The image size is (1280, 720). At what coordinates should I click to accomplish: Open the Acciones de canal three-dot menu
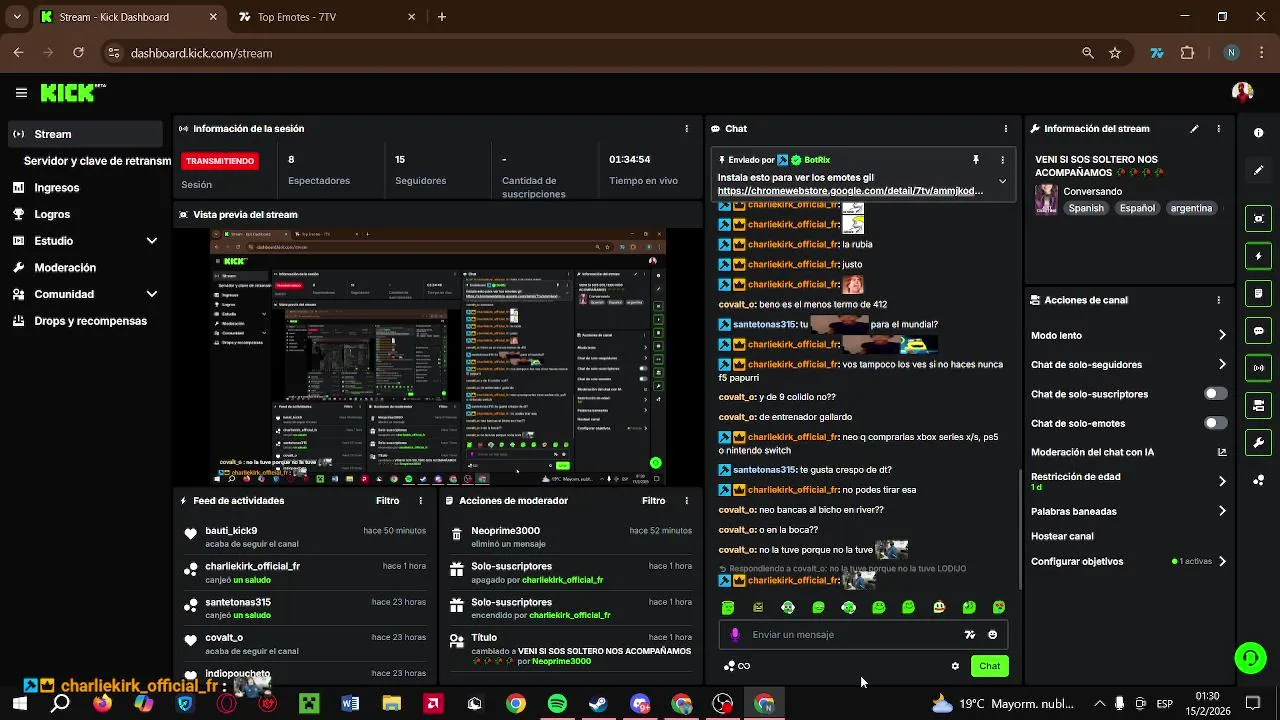pyautogui.click(x=1218, y=300)
